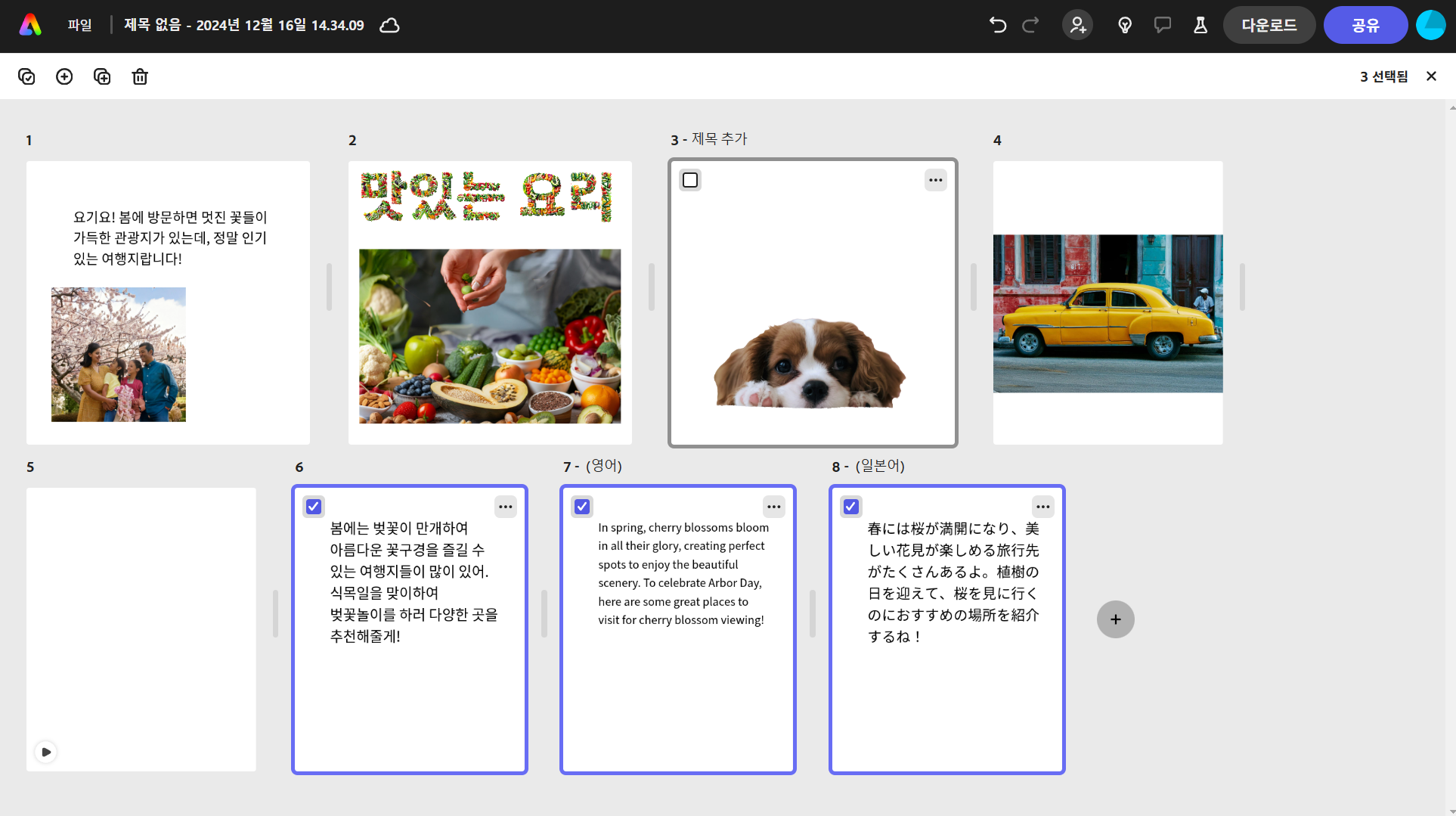This screenshot has width=1456, height=816.
Task: Deselect the English page 7 checkbox
Action: coord(582,507)
